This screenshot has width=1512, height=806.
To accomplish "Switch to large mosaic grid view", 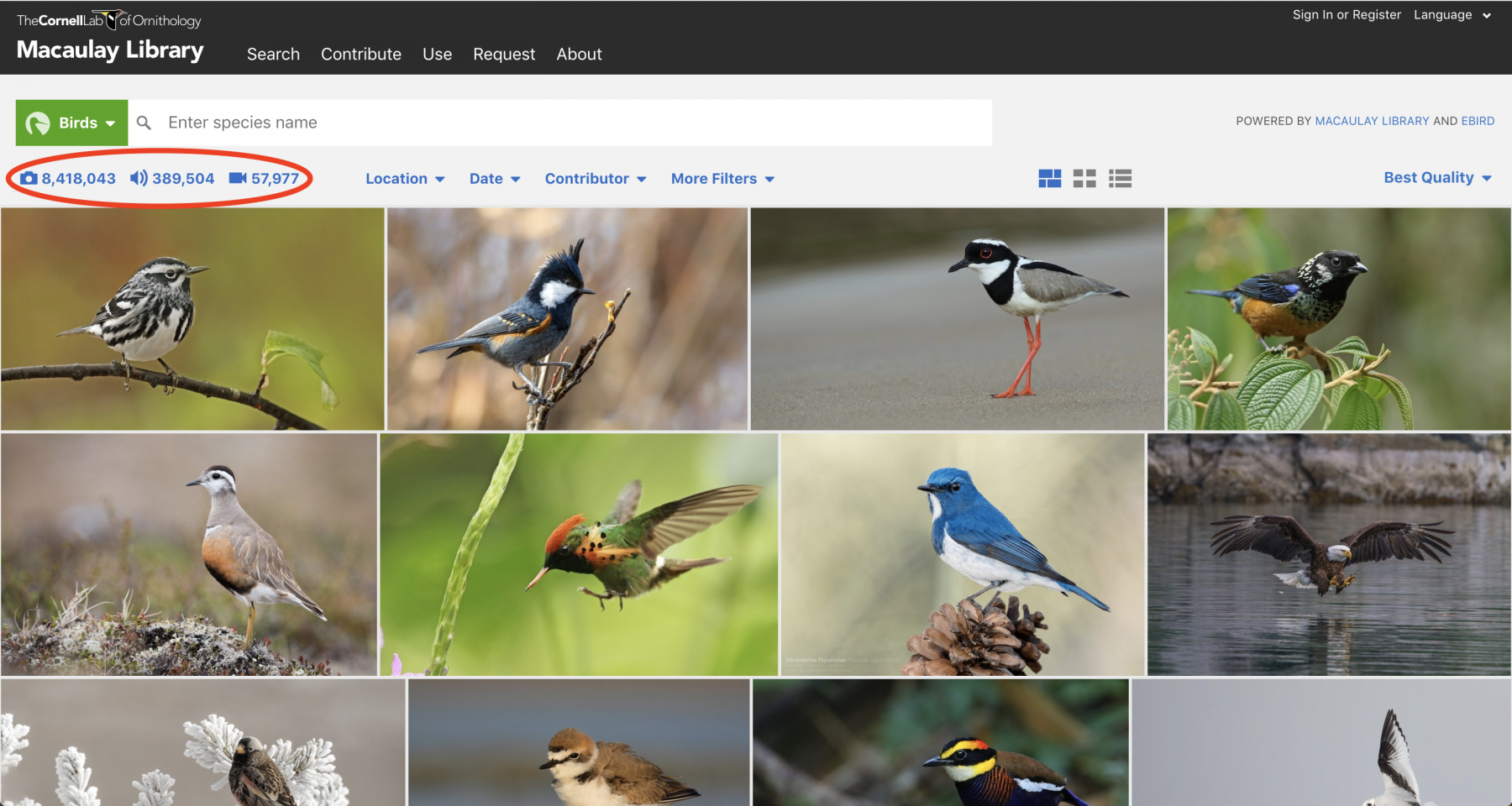I will pyautogui.click(x=1049, y=178).
